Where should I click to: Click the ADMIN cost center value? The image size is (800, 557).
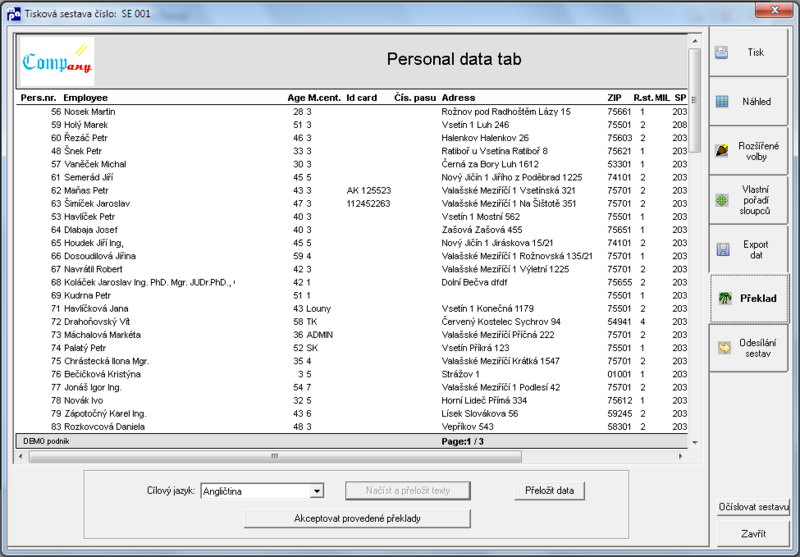tap(320, 335)
